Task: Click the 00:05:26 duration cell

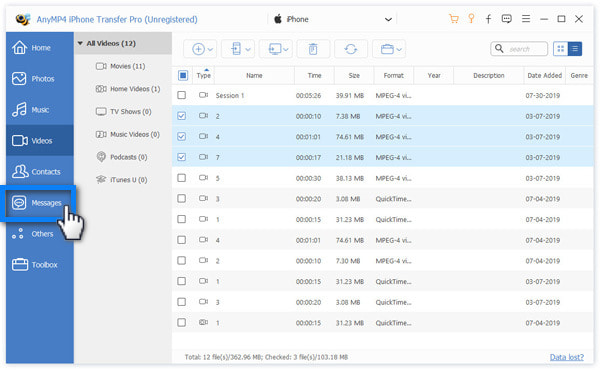Action: click(308, 95)
